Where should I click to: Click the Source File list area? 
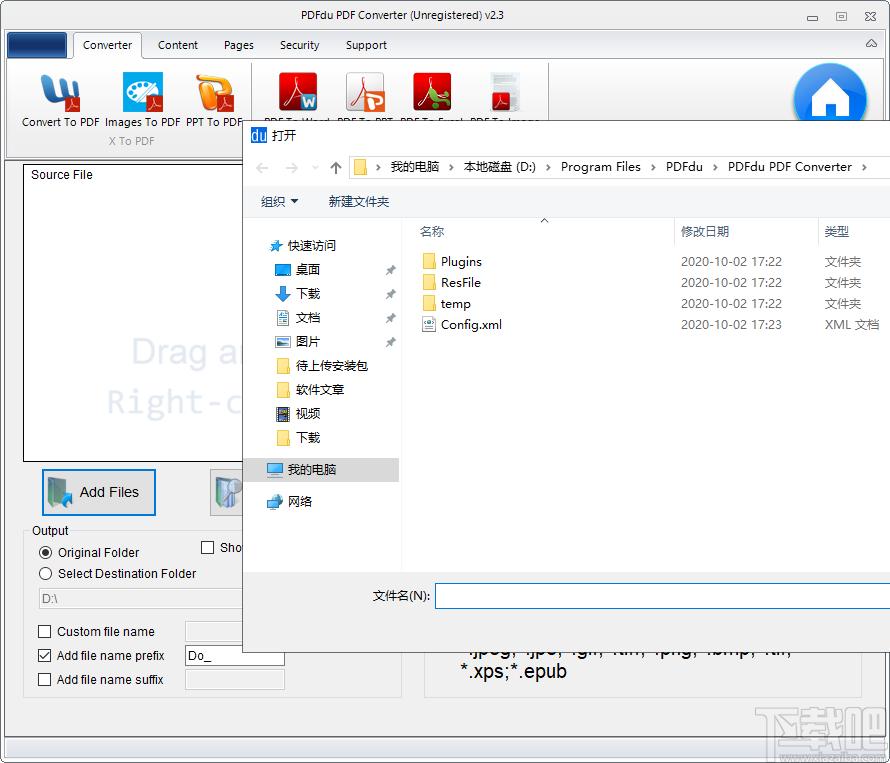point(133,313)
